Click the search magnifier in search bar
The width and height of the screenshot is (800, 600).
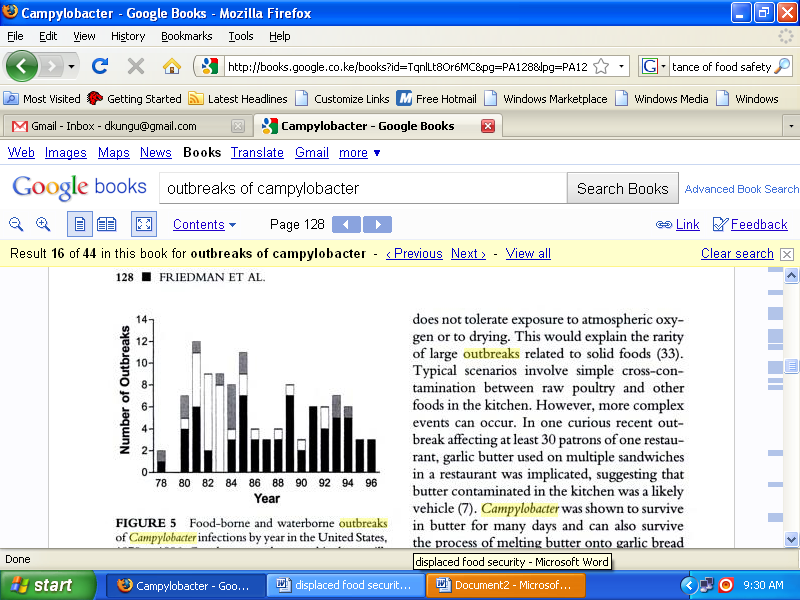tap(782, 66)
